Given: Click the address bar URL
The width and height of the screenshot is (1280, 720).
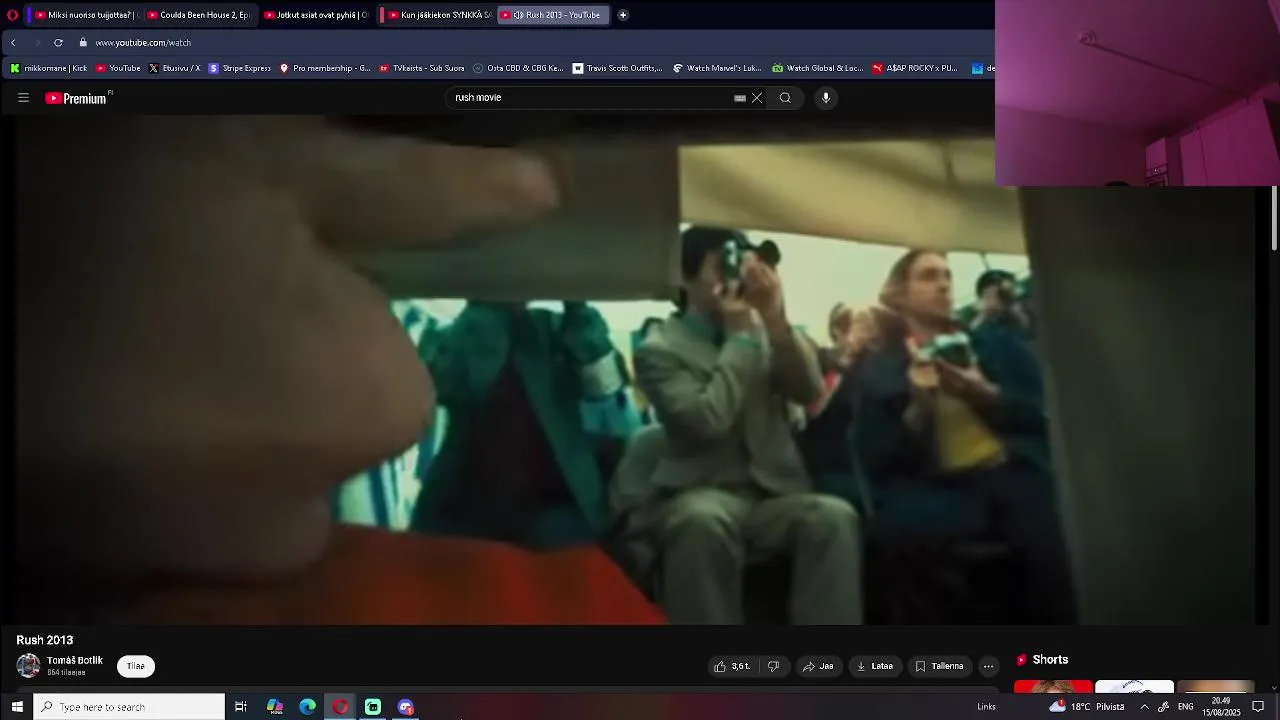Looking at the screenshot, I should coord(143,43).
